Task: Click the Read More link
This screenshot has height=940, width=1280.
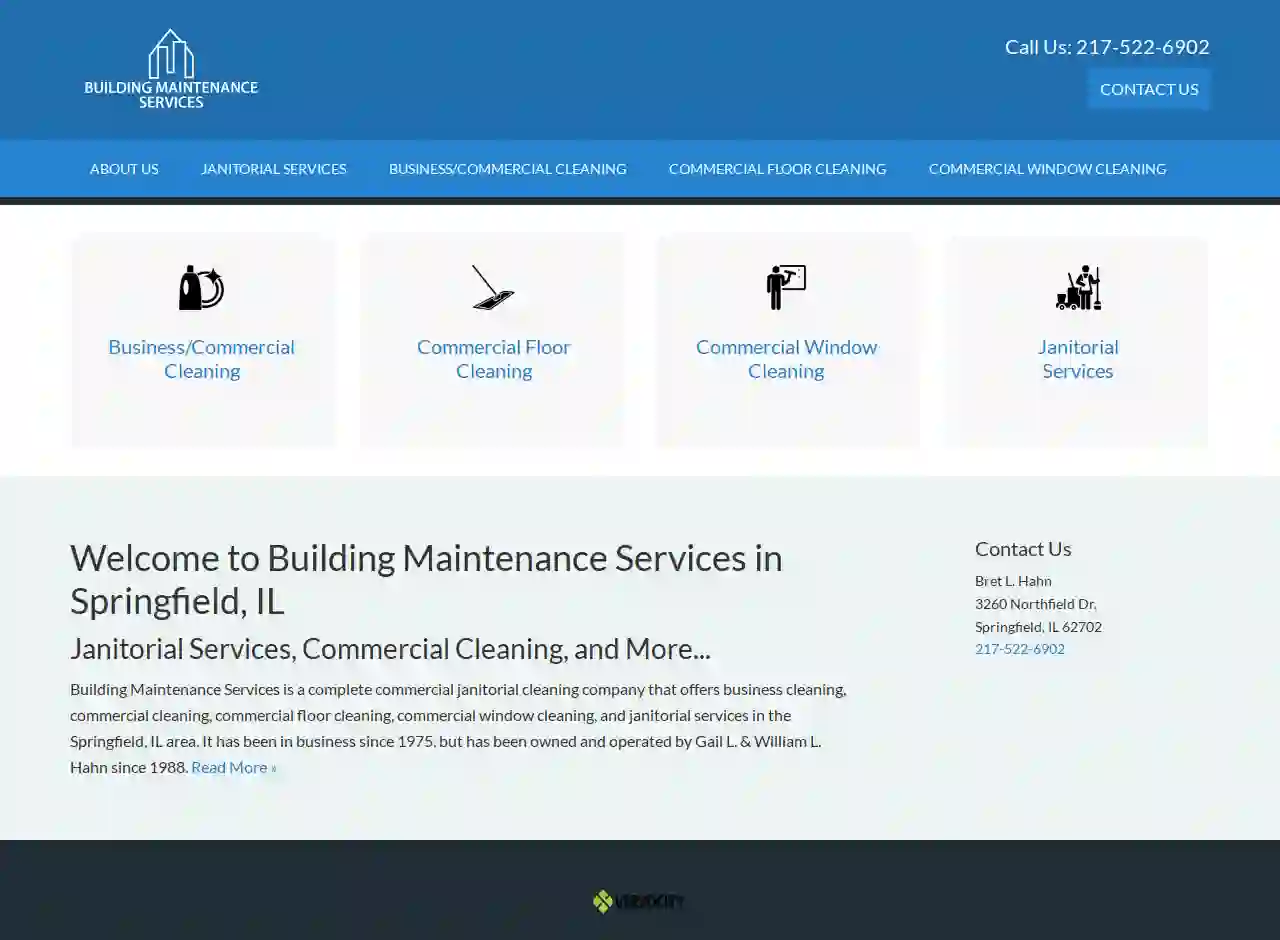Action: [234, 767]
